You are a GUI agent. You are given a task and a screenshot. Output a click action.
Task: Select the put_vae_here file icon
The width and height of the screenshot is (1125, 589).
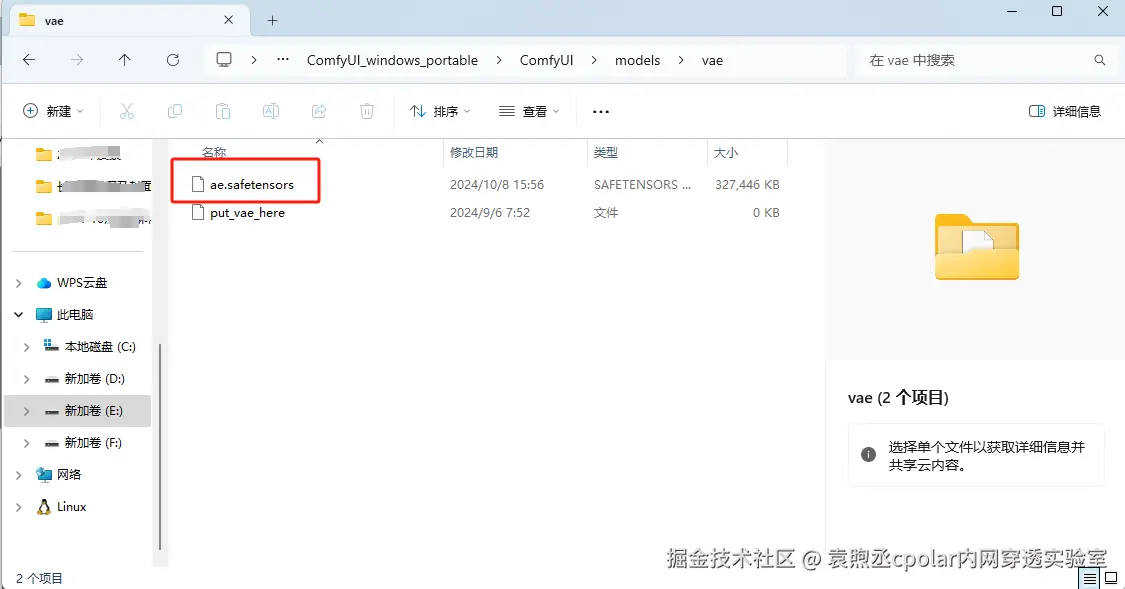[198, 212]
